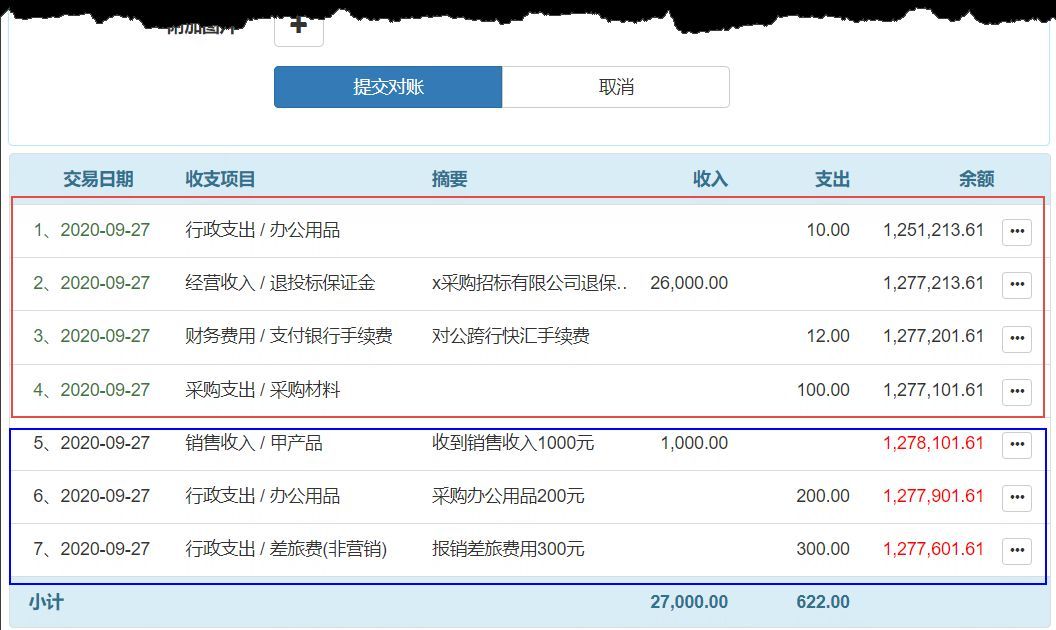Image resolution: width=1056 pixels, height=630 pixels.
Task: Click the ellipsis icon on the 差旅费 row
Action: coord(1016,550)
